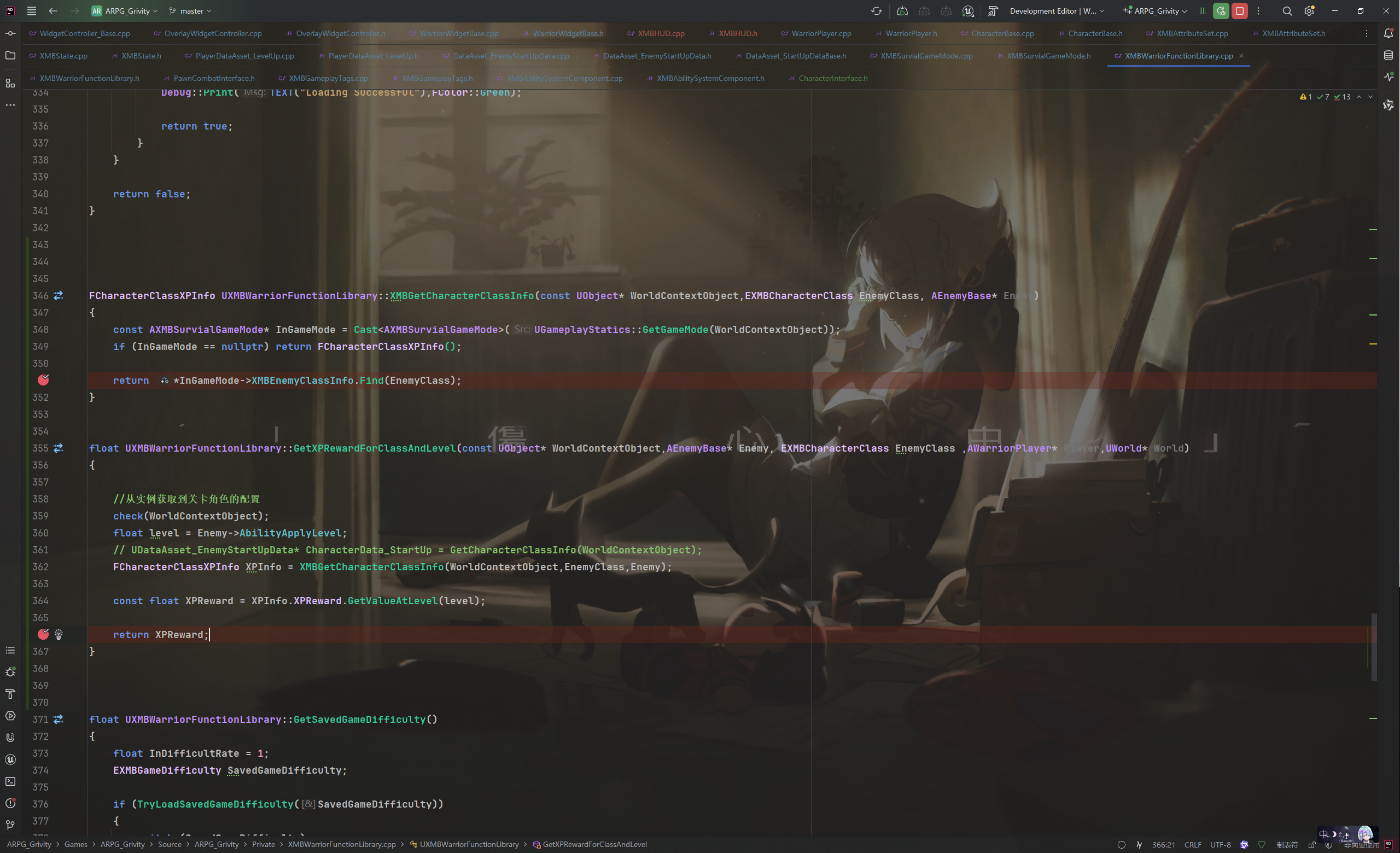
Task: Open the Commit tool window
Action: 10,33
